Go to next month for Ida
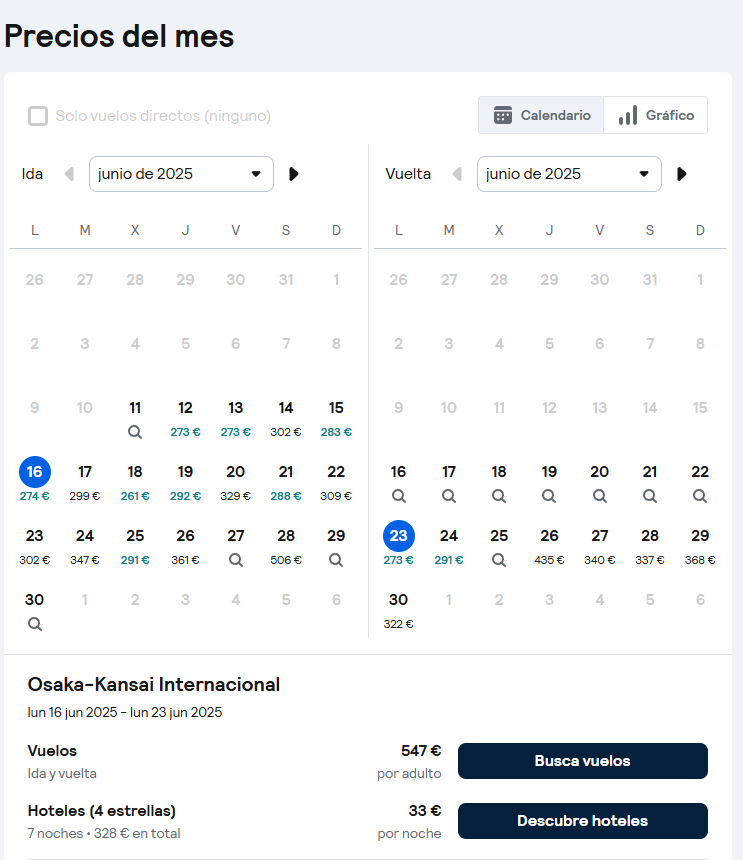The width and height of the screenshot is (743, 860). 294,174
